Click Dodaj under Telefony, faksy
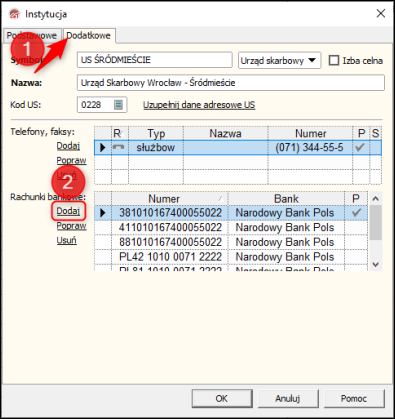395x419 pixels. [x=68, y=146]
